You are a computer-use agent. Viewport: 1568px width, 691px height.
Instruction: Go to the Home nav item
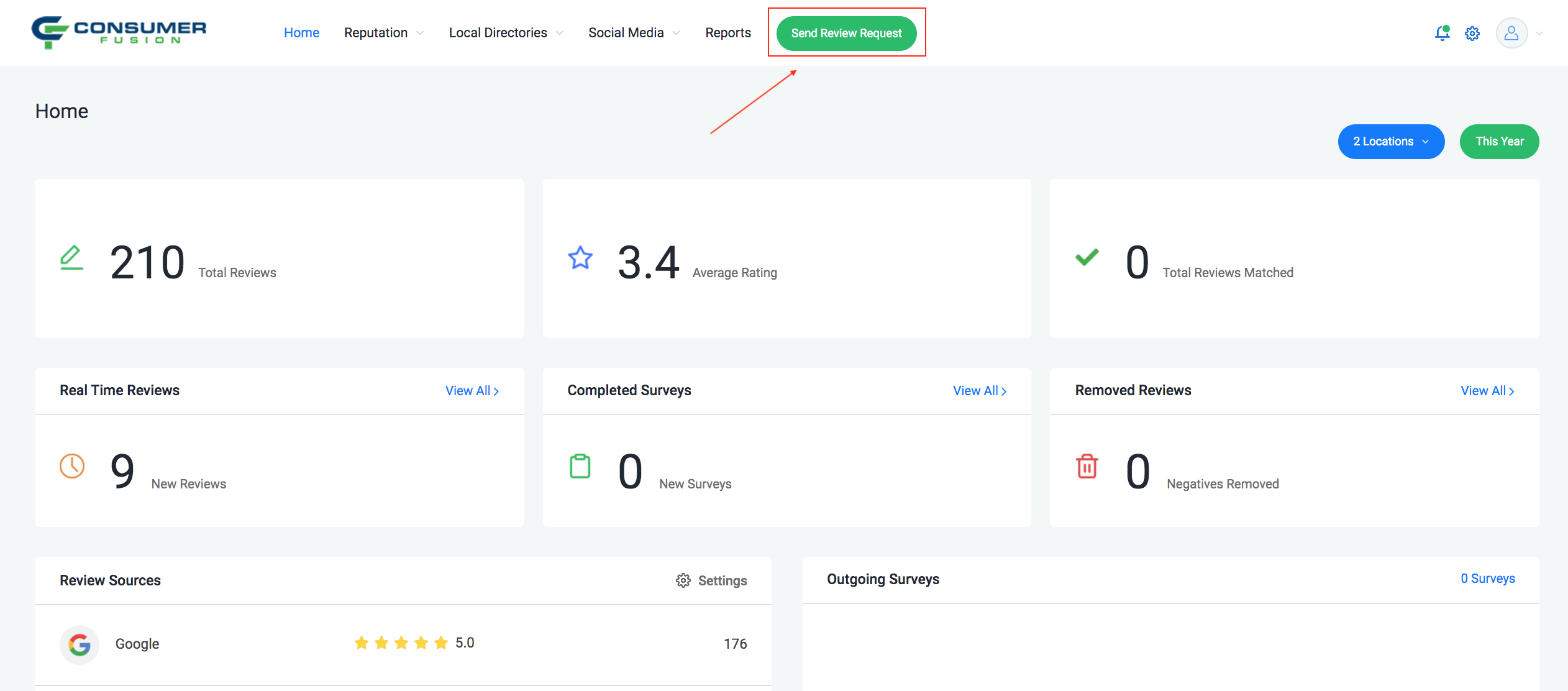point(301,33)
